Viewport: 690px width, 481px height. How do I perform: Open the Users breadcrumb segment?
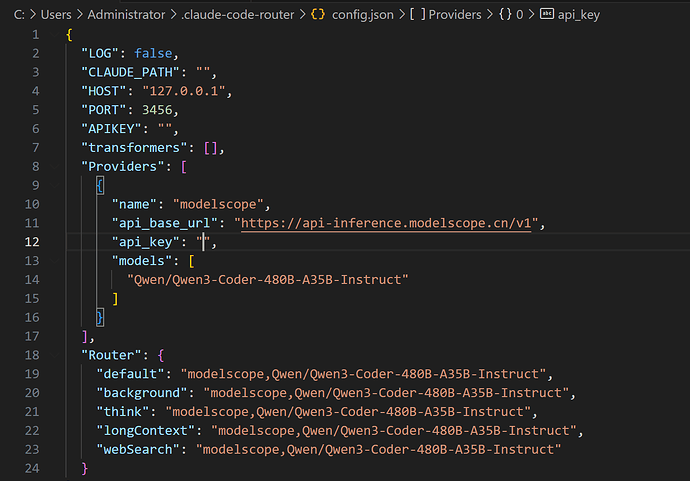56,15
